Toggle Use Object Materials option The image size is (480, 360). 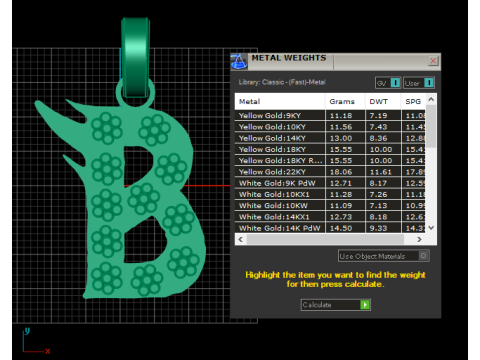(383, 256)
